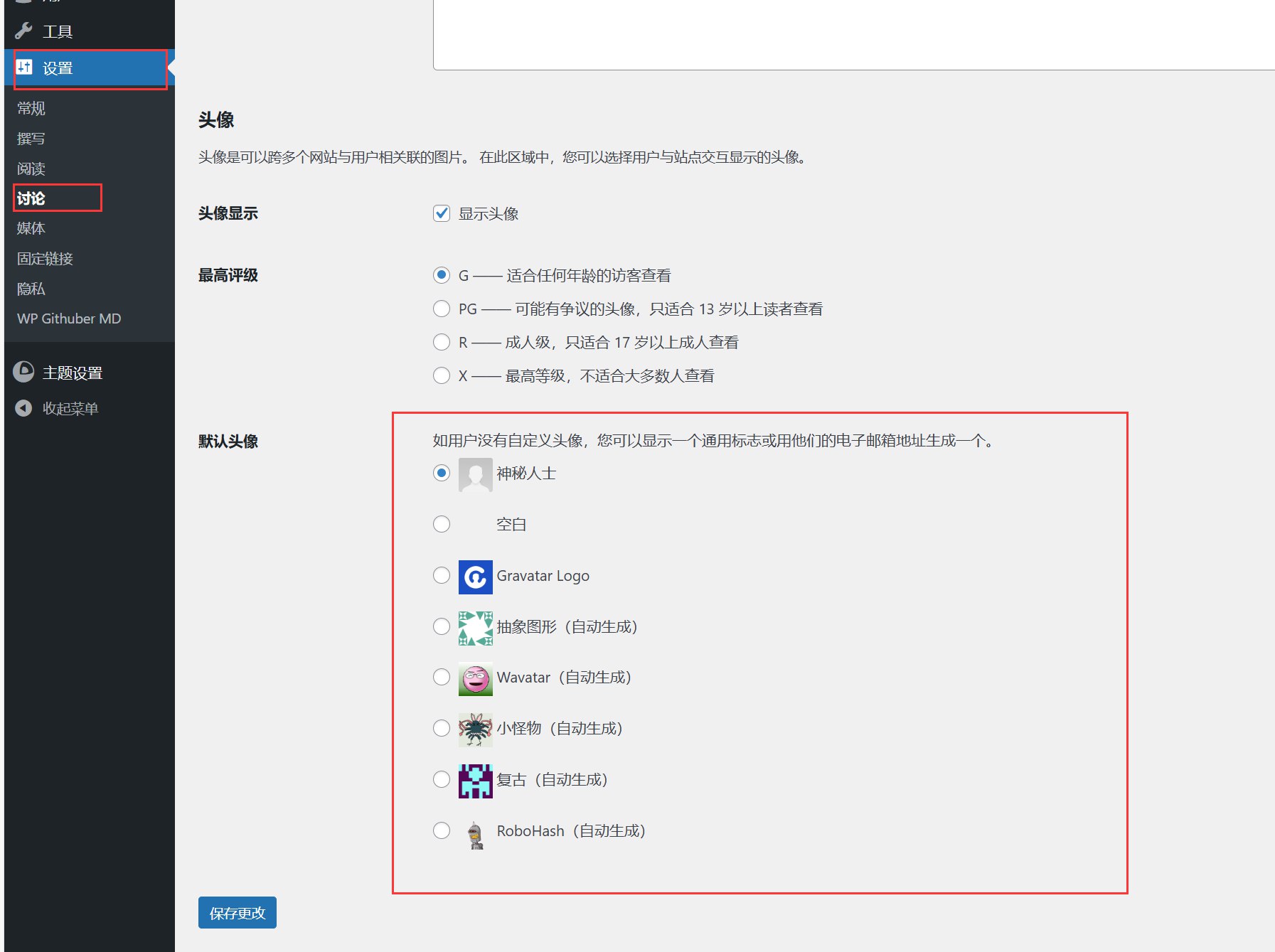This screenshot has height=952, width=1275.
Task: Open the 固定链接 permalinks submenu
Action: 46,259
